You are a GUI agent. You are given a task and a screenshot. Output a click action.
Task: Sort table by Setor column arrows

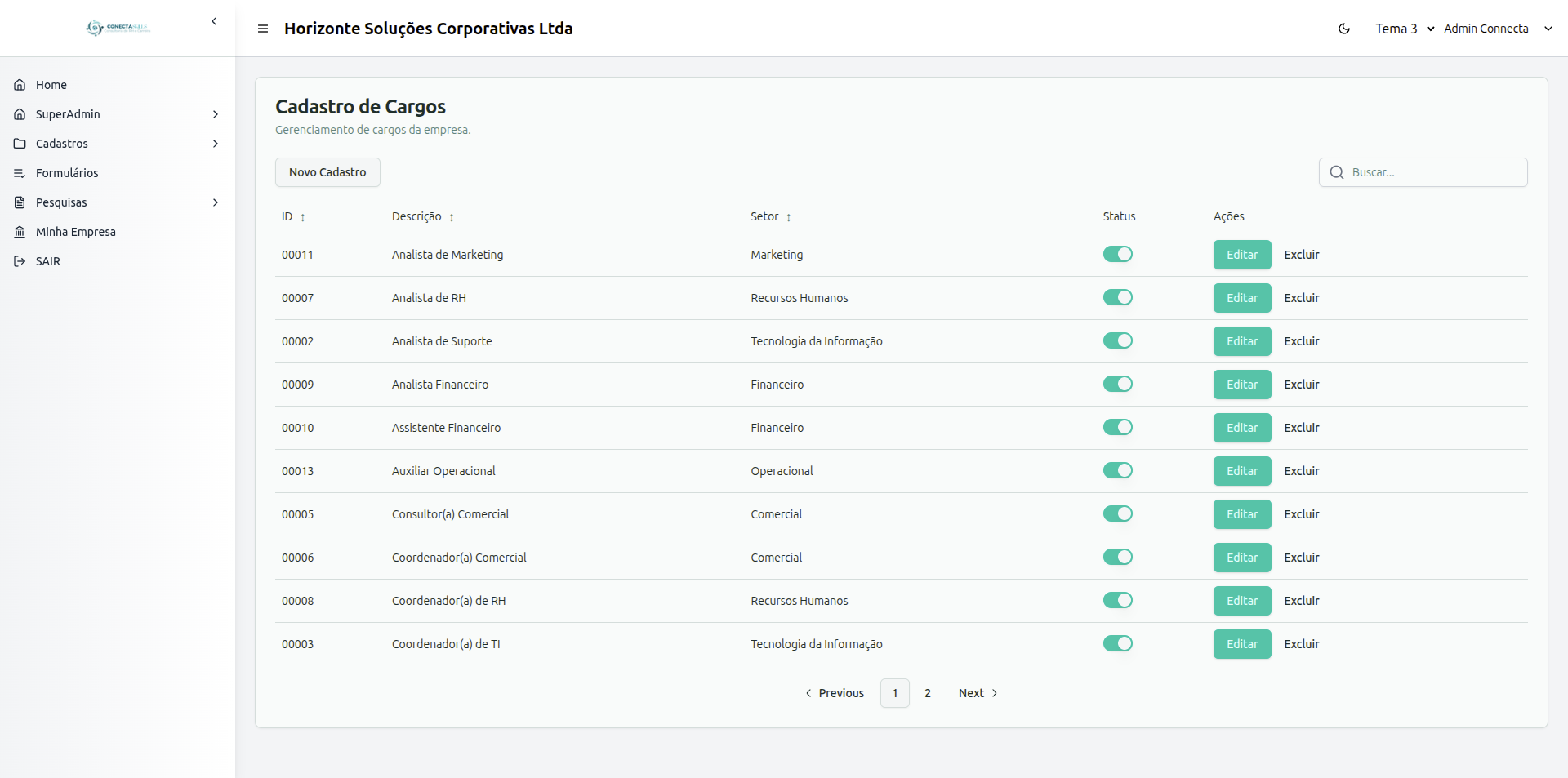pos(789,217)
